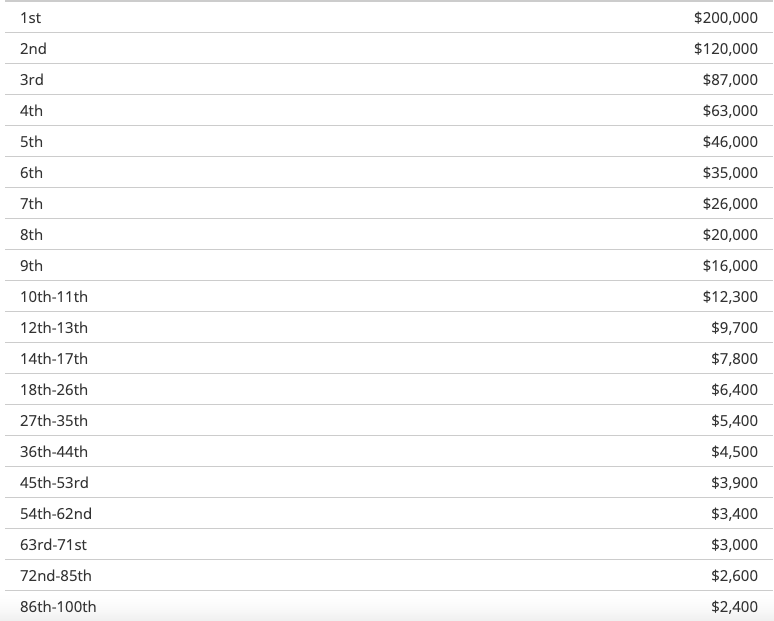Click the 45th-53rd place range label

tap(54, 483)
